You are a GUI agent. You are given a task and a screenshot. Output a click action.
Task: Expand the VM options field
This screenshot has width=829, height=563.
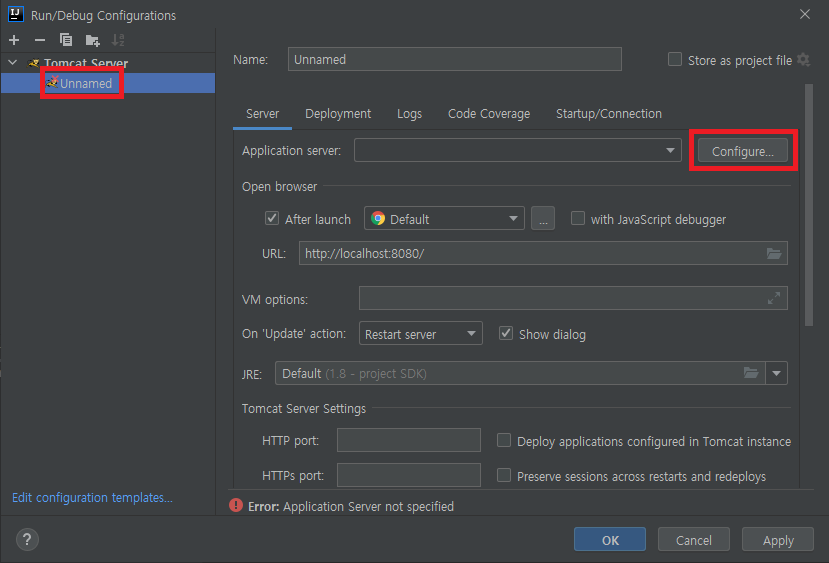tap(774, 299)
